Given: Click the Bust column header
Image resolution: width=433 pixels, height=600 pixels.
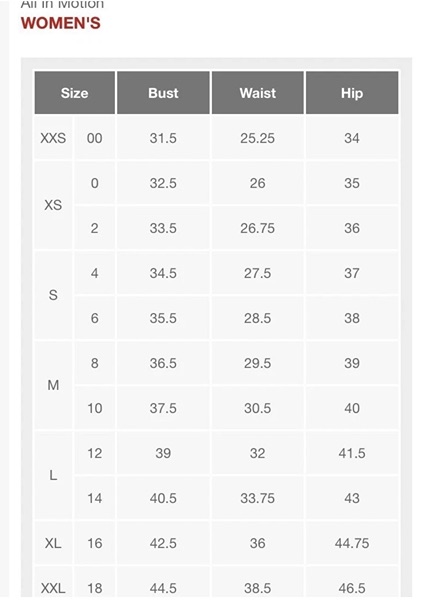Looking at the screenshot, I should (163, 93).
